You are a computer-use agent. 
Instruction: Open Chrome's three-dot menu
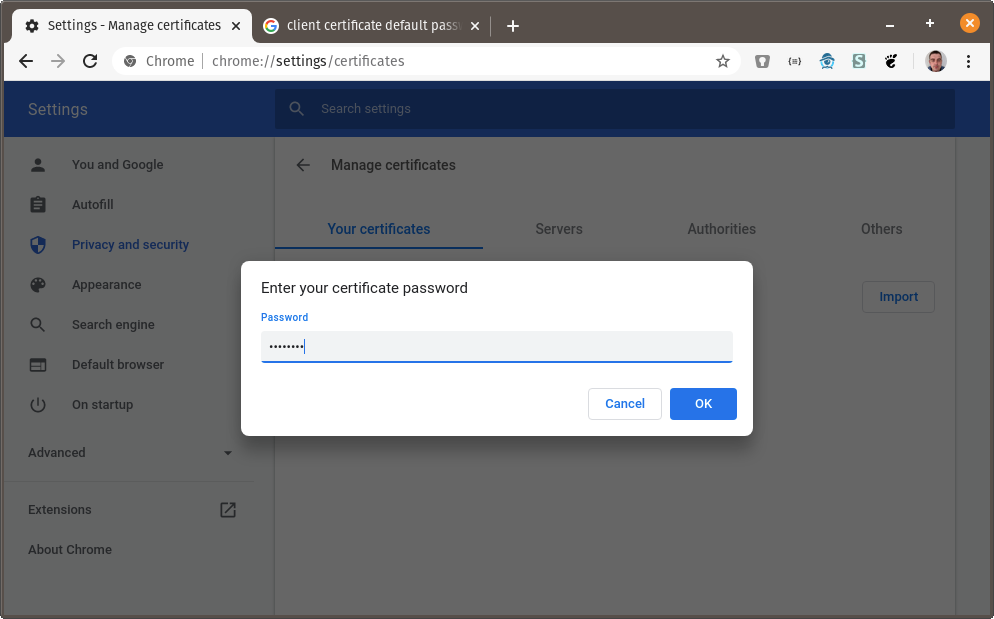point(968,61)
